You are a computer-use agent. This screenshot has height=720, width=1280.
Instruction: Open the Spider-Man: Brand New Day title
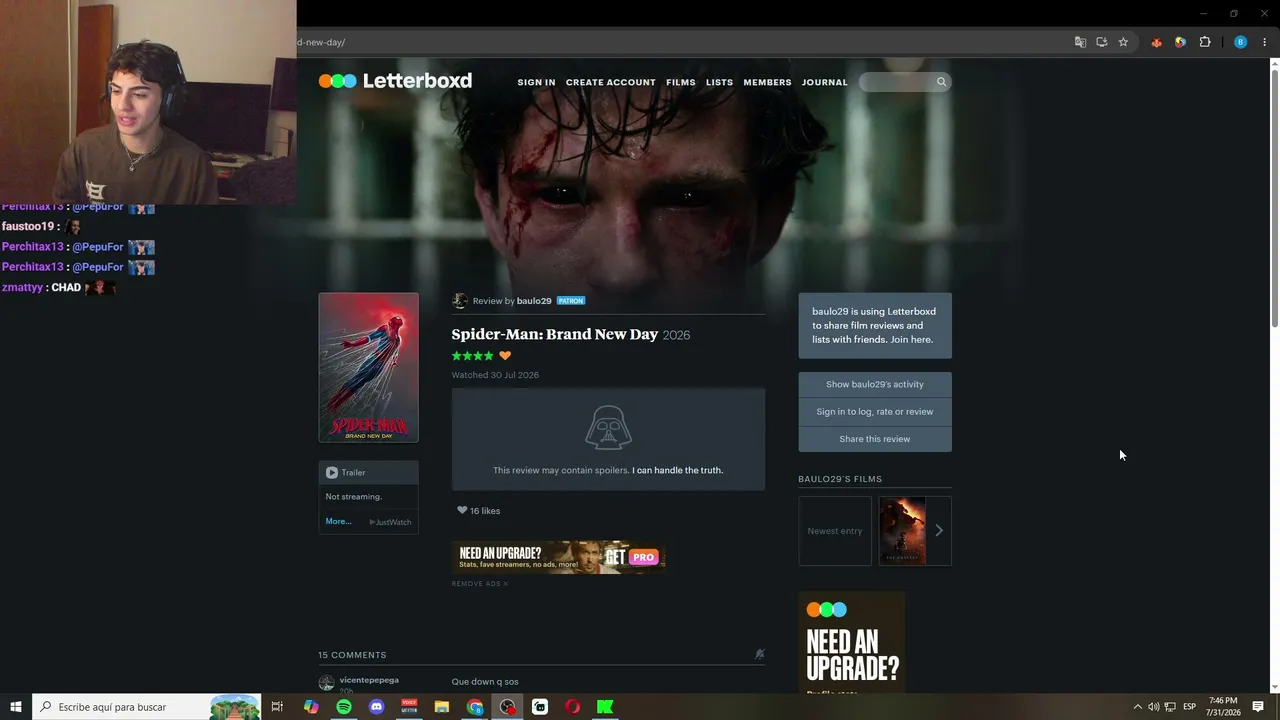tap(555, 334)
